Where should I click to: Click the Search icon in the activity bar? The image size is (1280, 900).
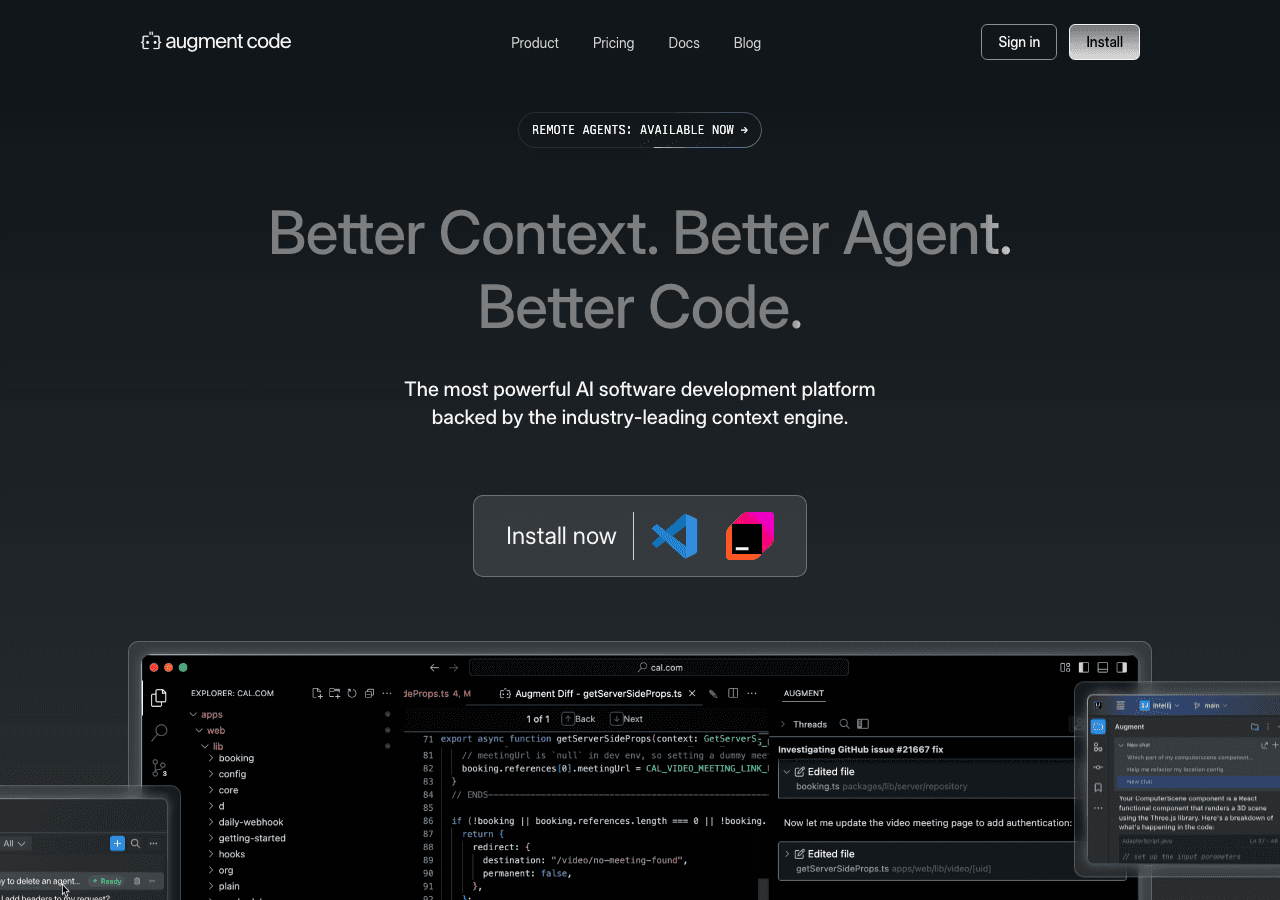coord(158,732)
